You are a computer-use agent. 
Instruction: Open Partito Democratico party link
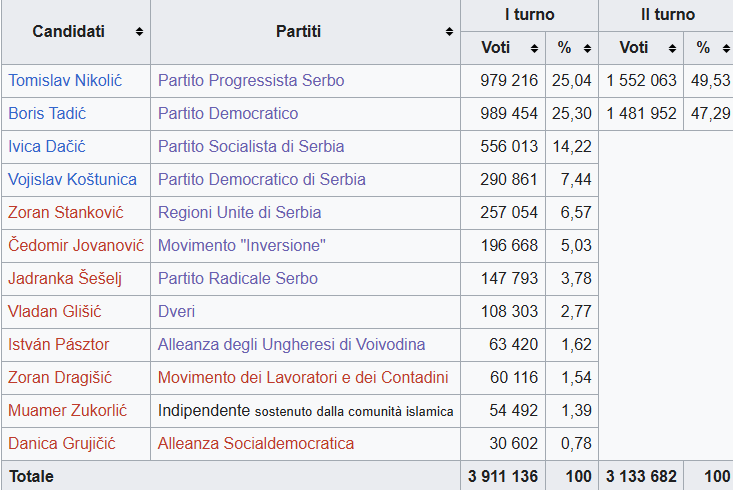tap(228, 114)
